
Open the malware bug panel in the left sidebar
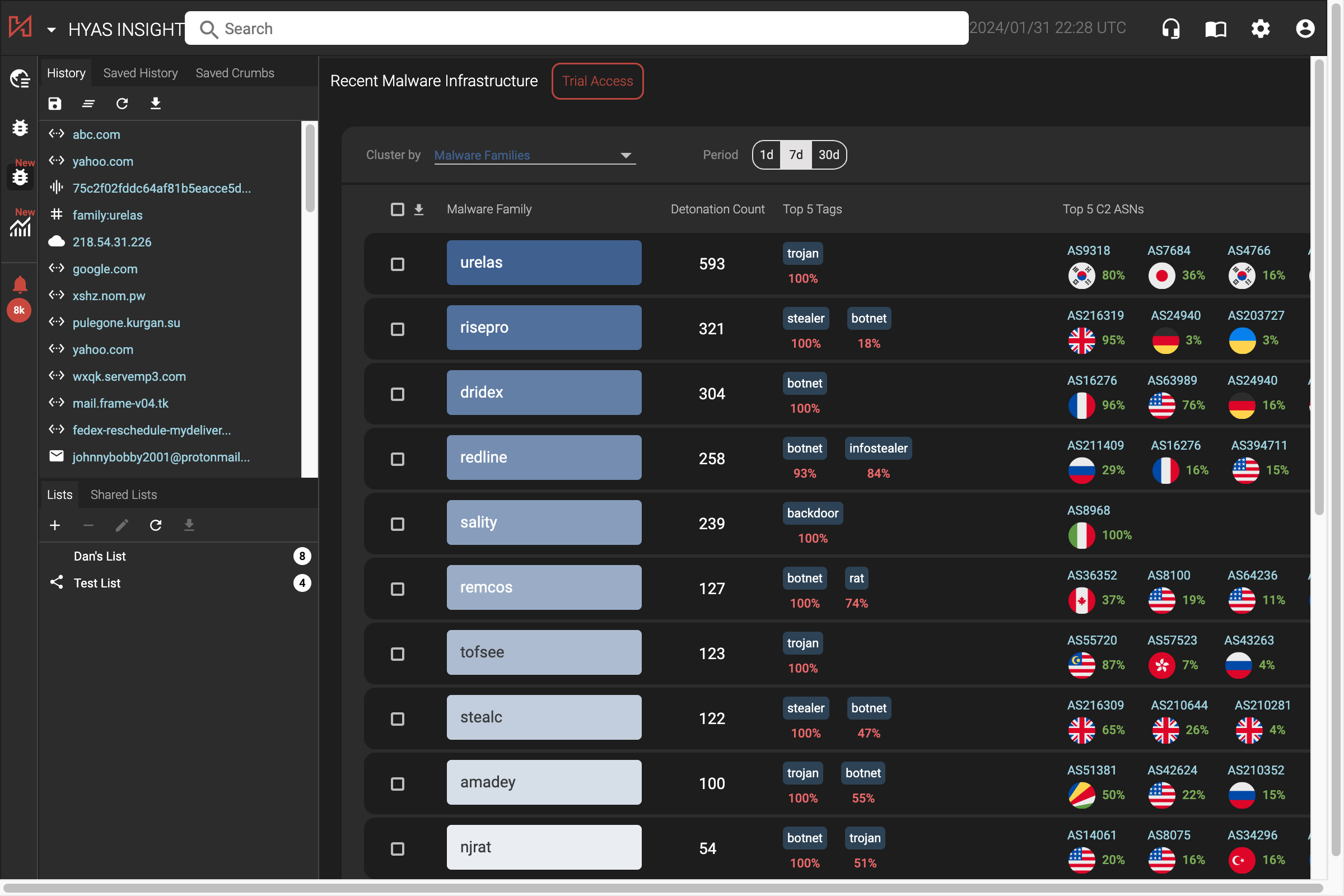tap(20, 128)
